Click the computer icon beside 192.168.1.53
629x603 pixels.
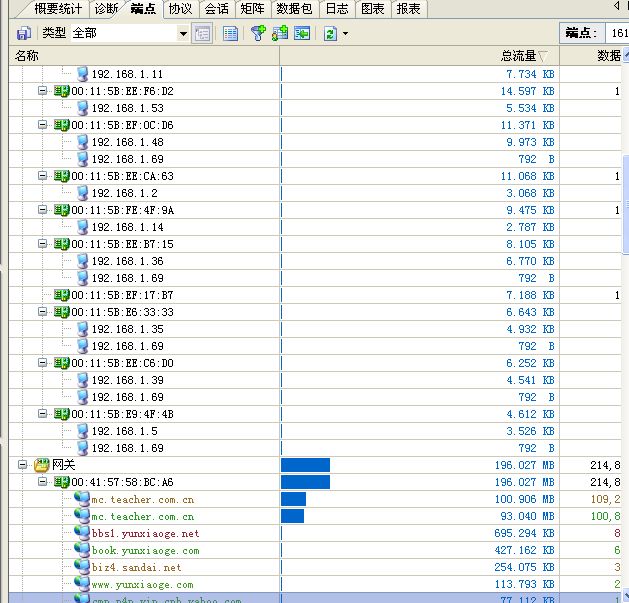[81, 108]
